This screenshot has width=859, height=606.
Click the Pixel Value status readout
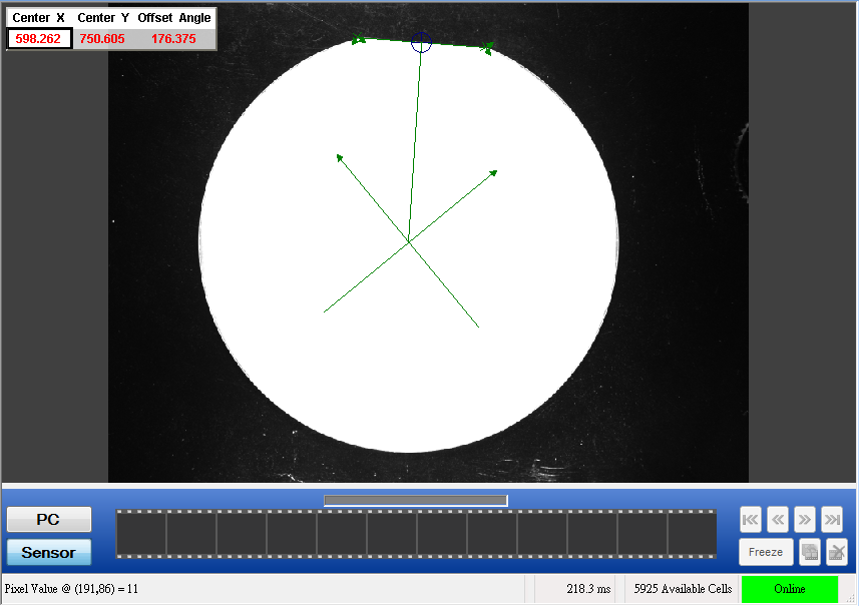pyautogui.click(x=71, y=589)
